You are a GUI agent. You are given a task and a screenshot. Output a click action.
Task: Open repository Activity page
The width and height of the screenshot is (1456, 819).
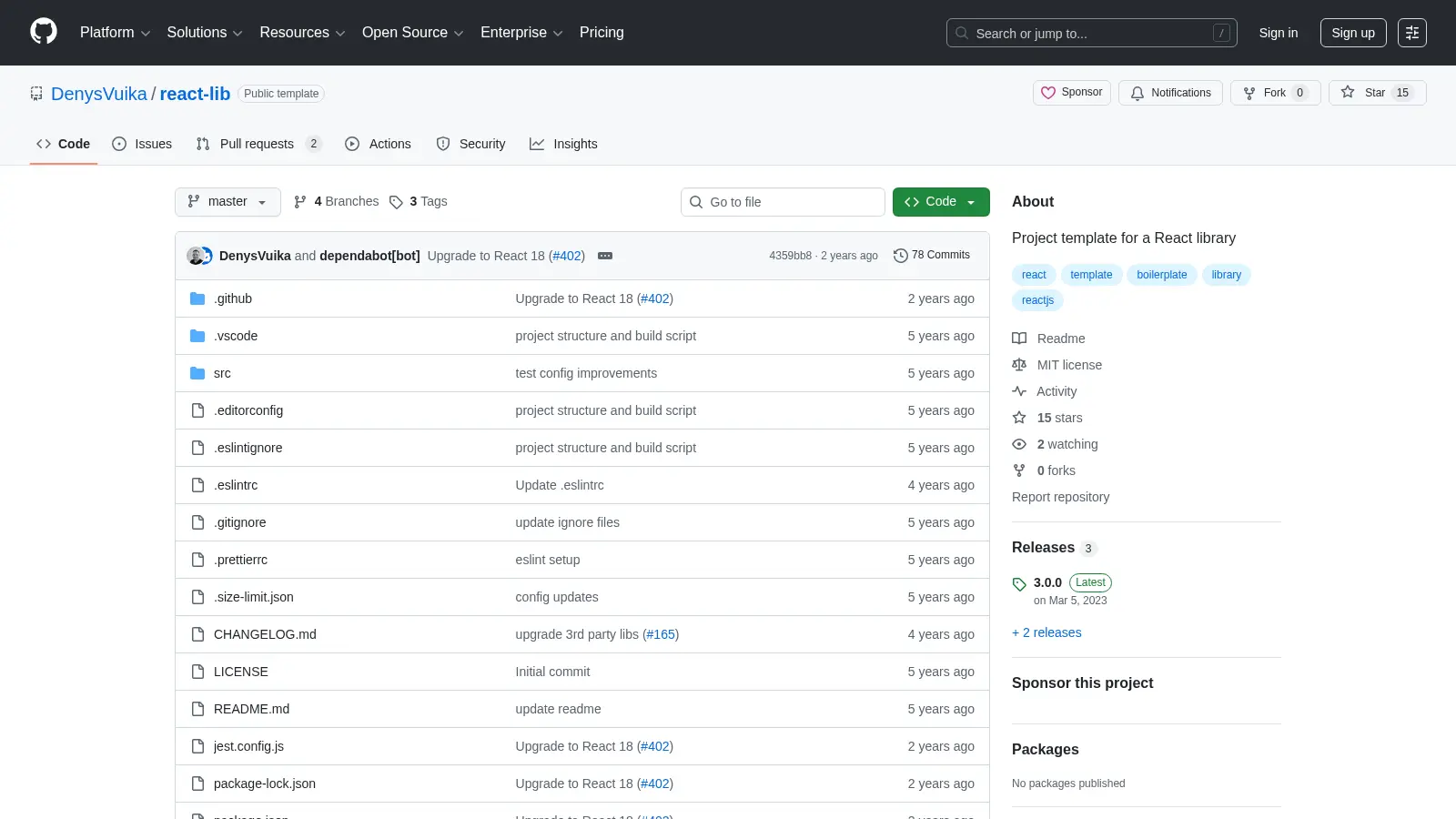tap(1045, 391)
